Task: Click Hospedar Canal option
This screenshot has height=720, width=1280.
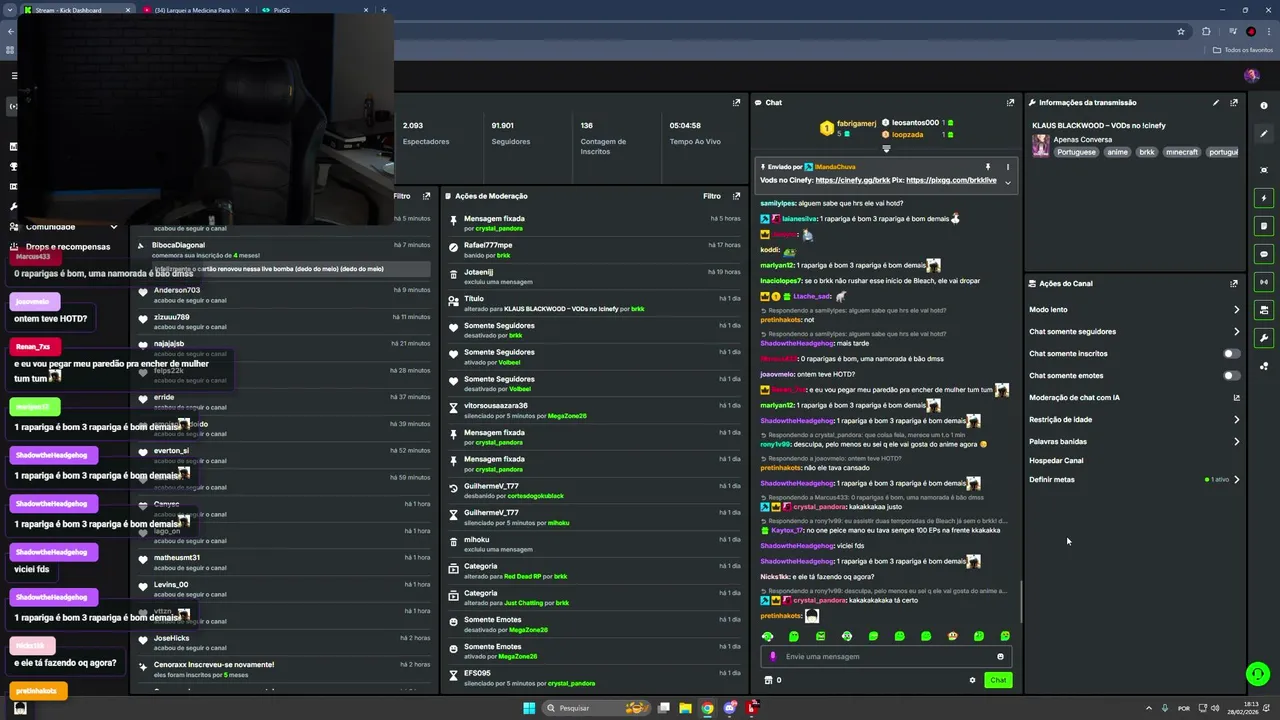Action: (x=1056, y=460)
